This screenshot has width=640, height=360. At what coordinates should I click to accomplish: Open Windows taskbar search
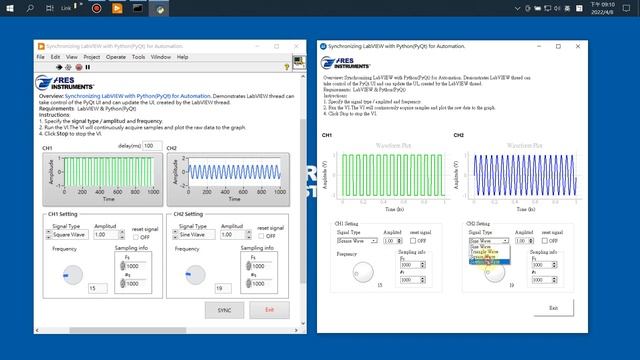[30, 8]
